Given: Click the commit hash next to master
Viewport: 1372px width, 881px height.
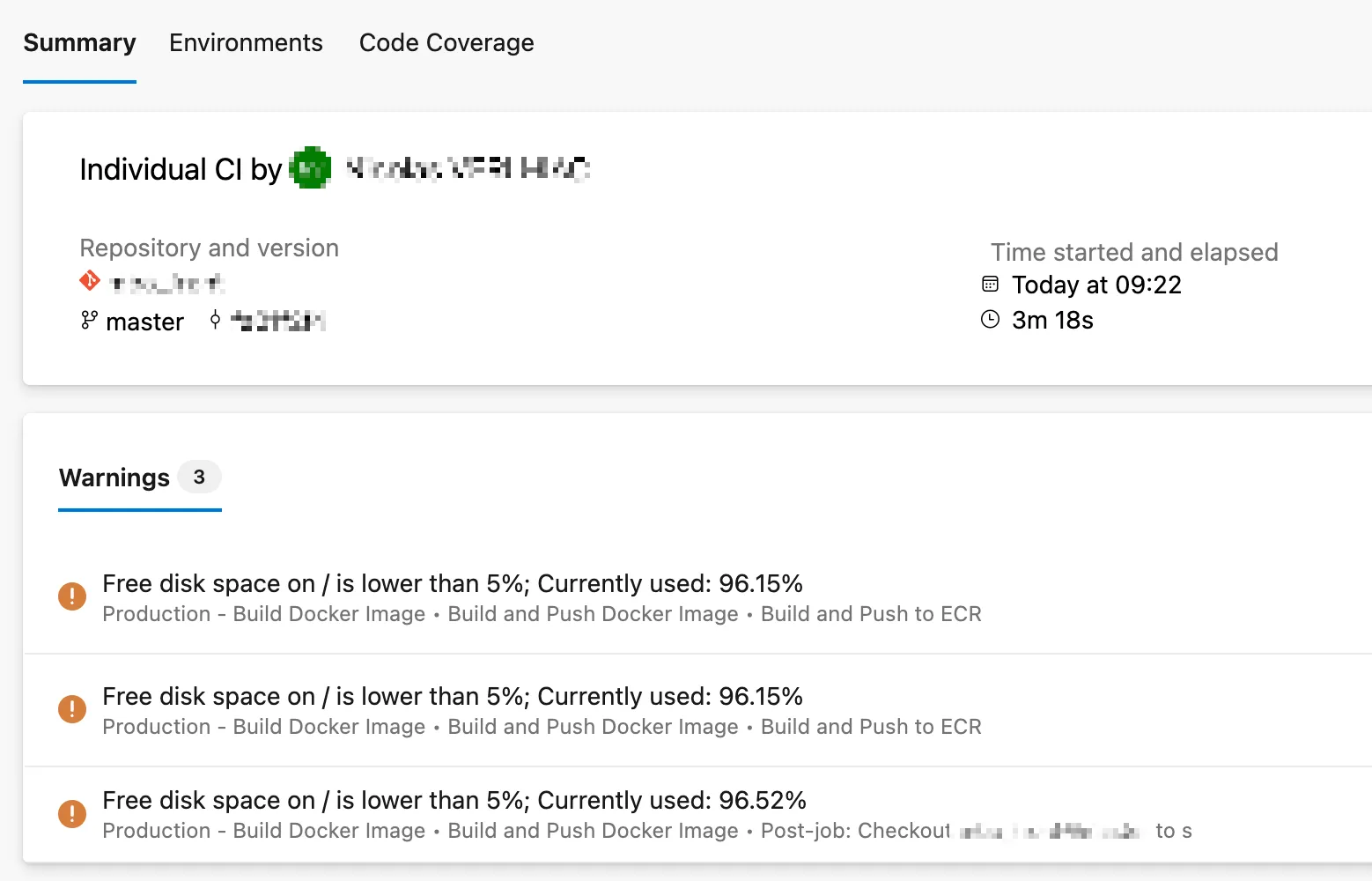Looking at the screenshot, I should pos(277,320).
